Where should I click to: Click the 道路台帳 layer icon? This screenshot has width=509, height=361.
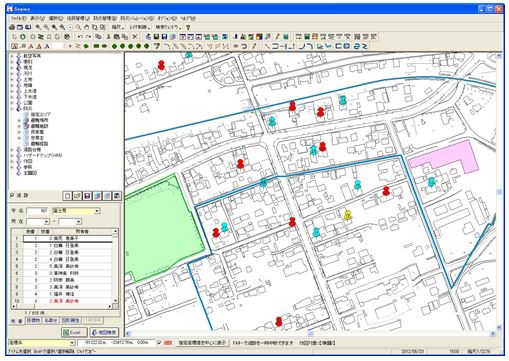tap(19, 149)
